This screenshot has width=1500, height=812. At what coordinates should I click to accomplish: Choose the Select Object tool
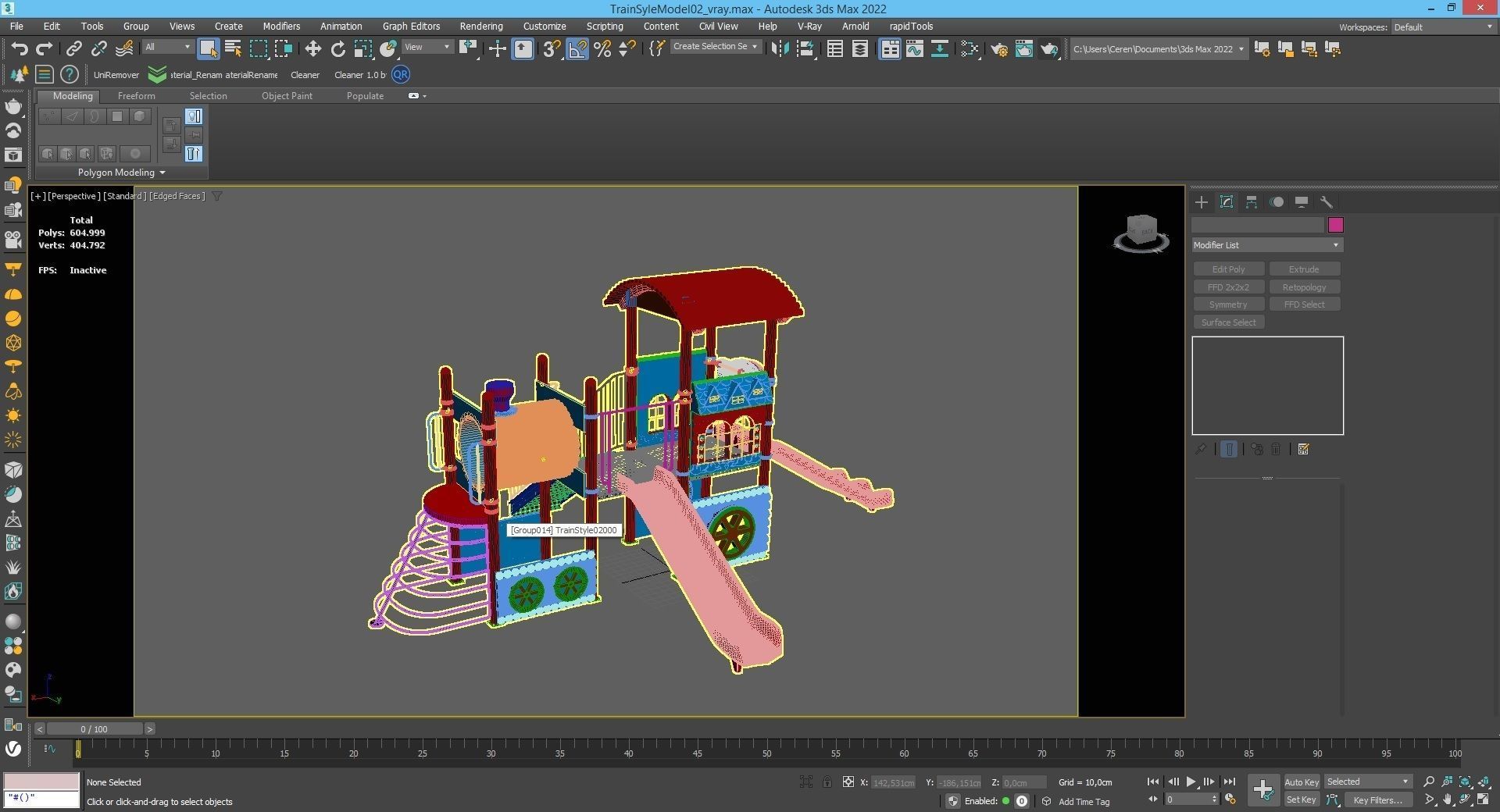[208, 48]
